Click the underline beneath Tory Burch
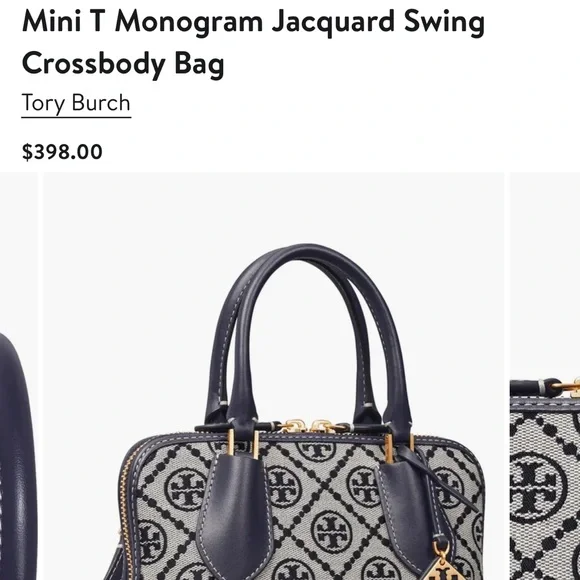 [76, 117]
